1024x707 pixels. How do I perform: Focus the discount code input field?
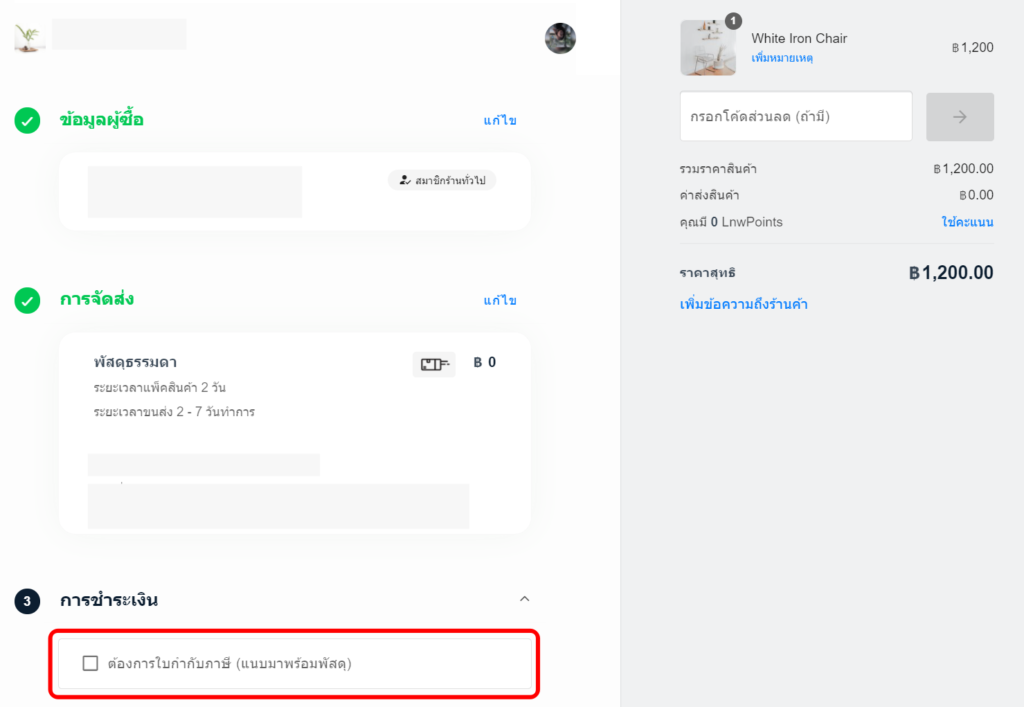point(795,117)
